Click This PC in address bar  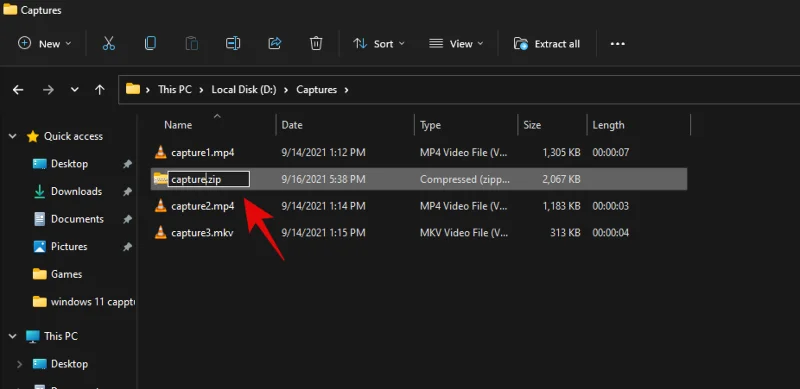pos(174,90)
